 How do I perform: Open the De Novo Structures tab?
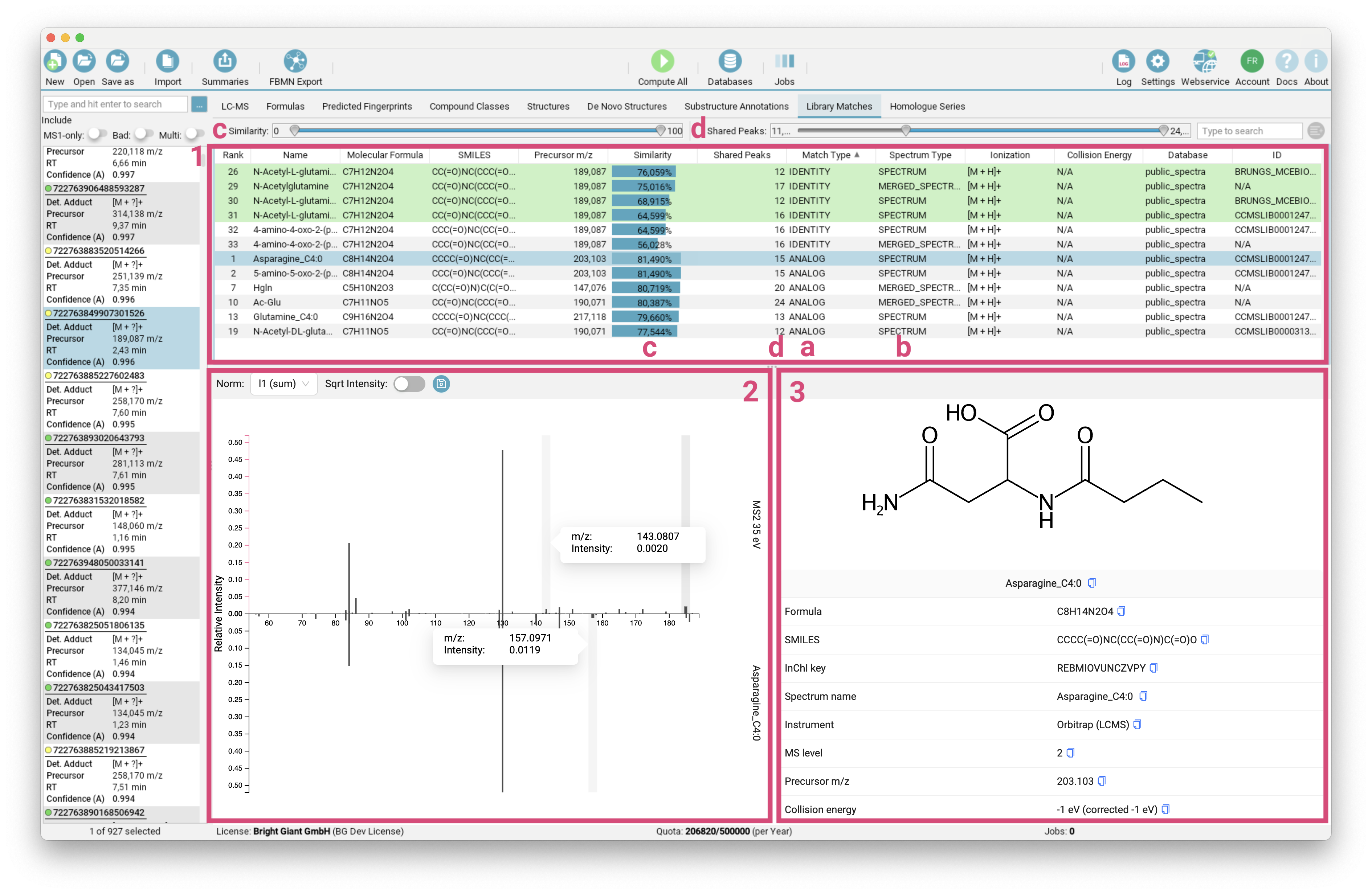[x=626, y=107]
